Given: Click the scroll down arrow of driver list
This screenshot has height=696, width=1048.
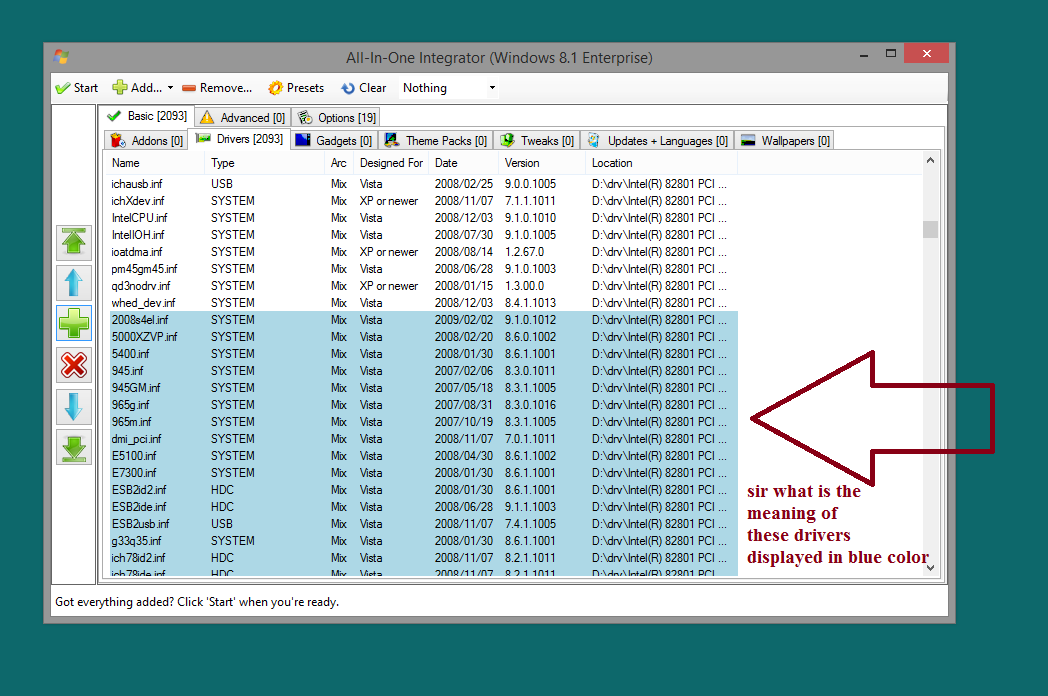Looking at the screenshot, I should (x=930, y=568).
